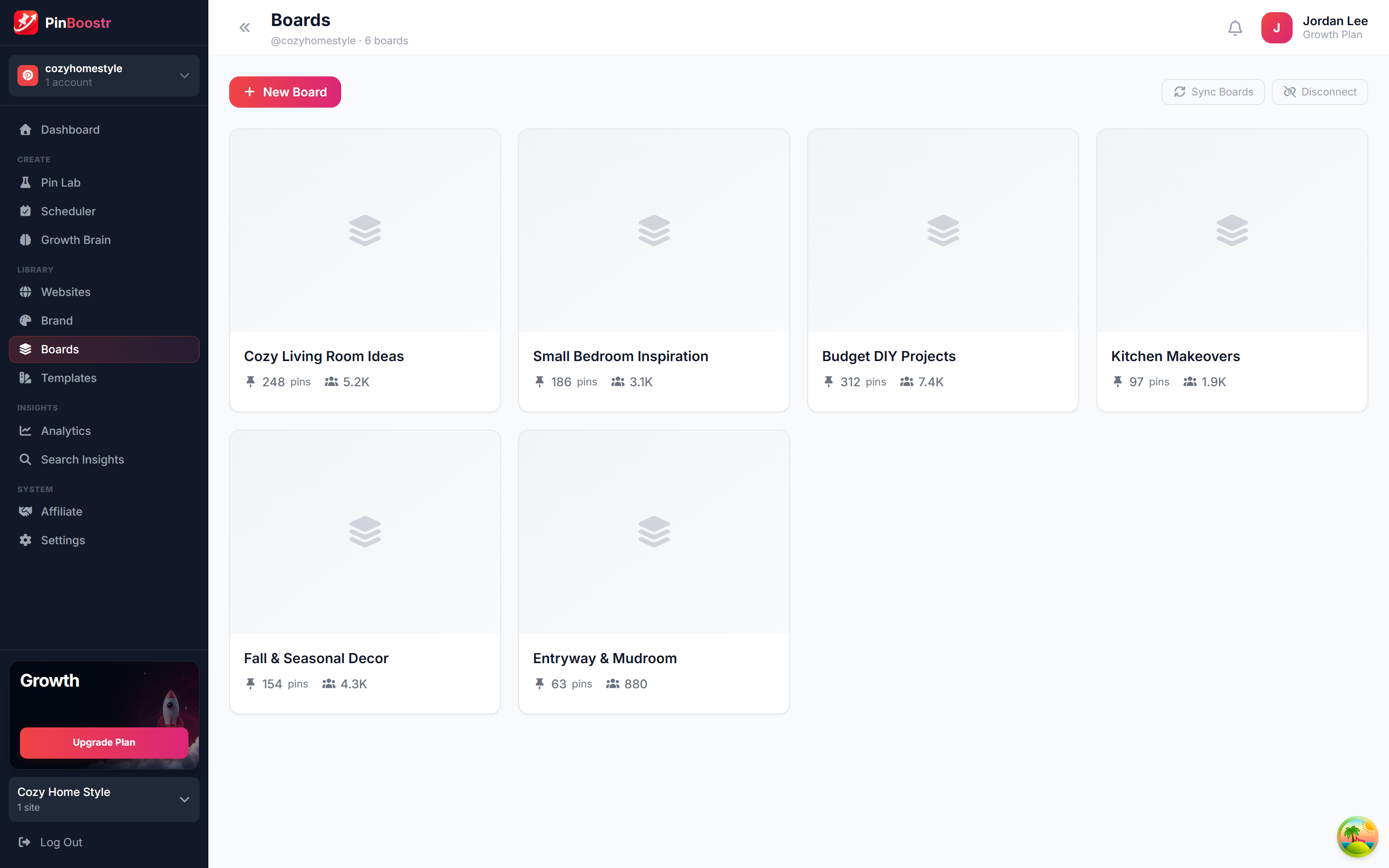Click the Upgrade Plan button
Viewport: 1389px width, 868px height.
point(104,742)
